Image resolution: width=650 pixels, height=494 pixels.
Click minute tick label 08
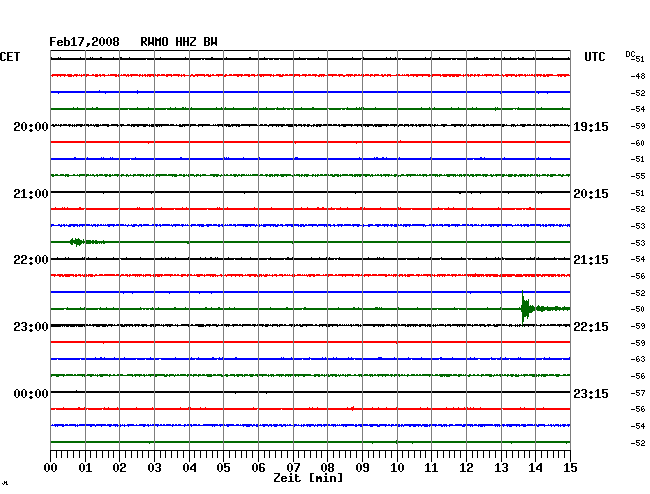click(327, 467)
